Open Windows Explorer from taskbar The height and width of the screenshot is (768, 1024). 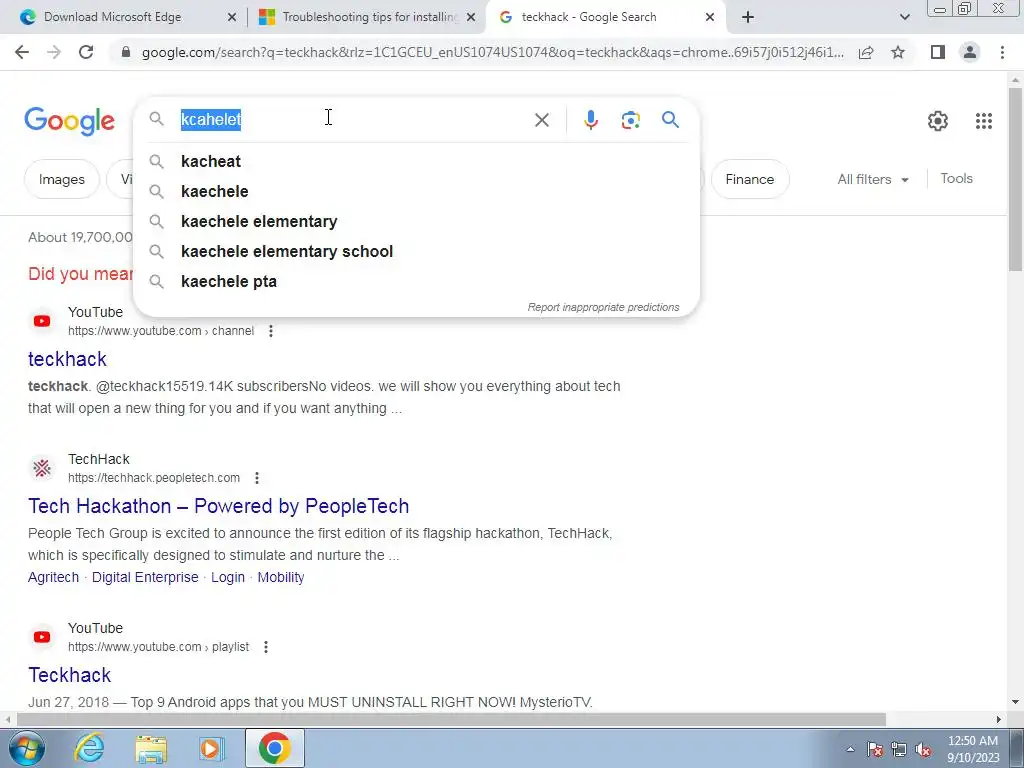(151, 748)
